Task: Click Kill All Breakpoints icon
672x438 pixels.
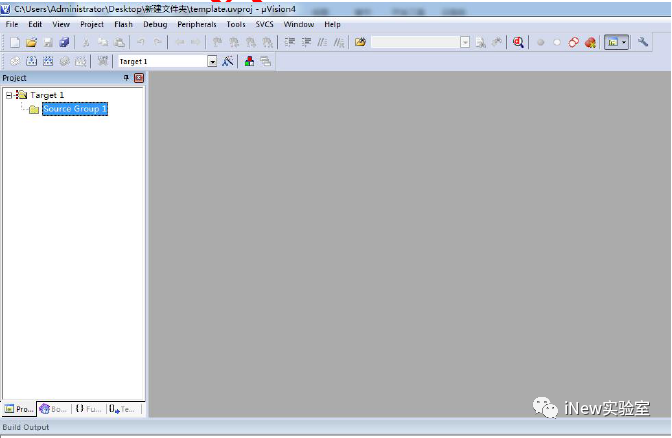Action: pos(590,42)
